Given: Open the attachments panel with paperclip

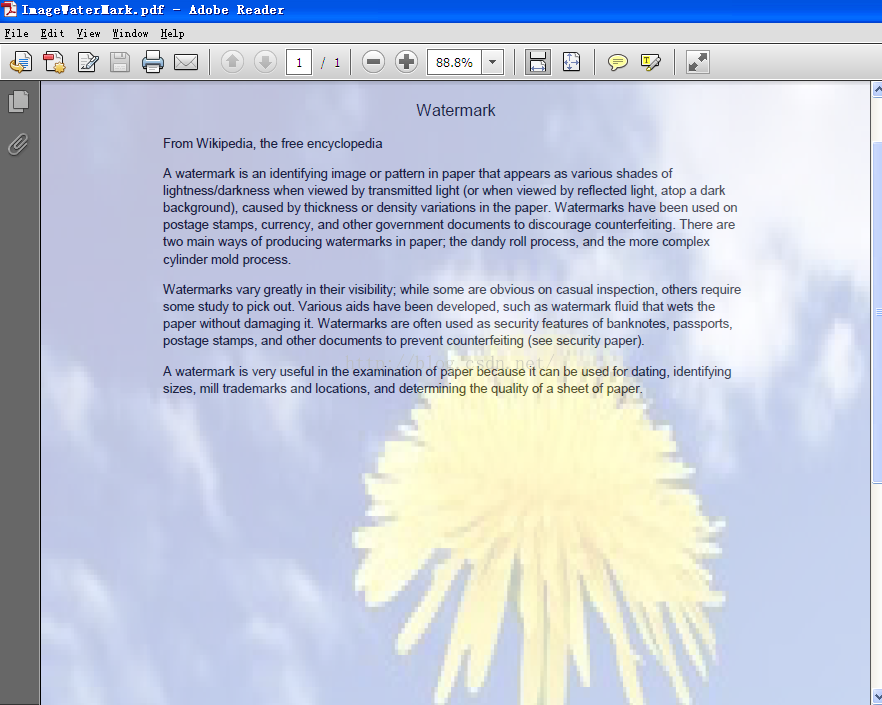Looking at the screenshot, I should (18, 144).
